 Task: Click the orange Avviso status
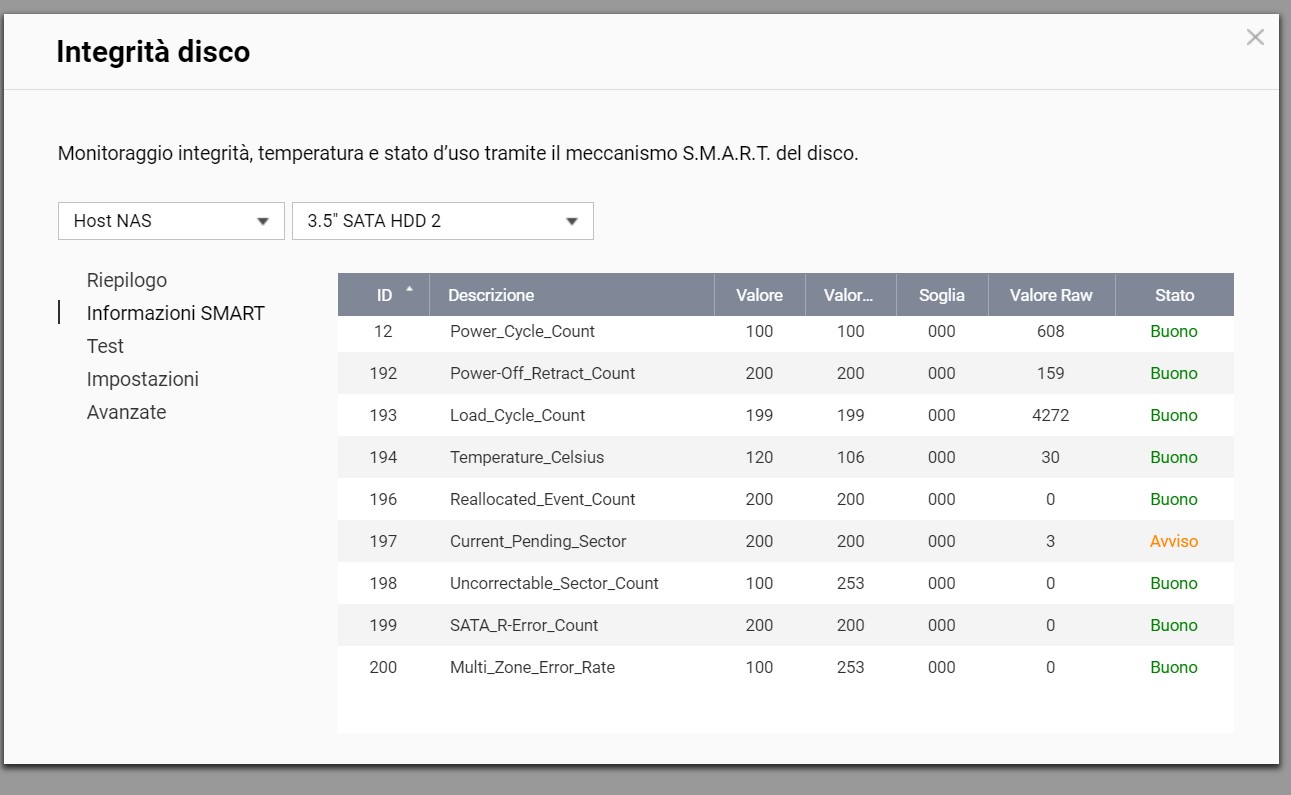[x=1173, y=541]
